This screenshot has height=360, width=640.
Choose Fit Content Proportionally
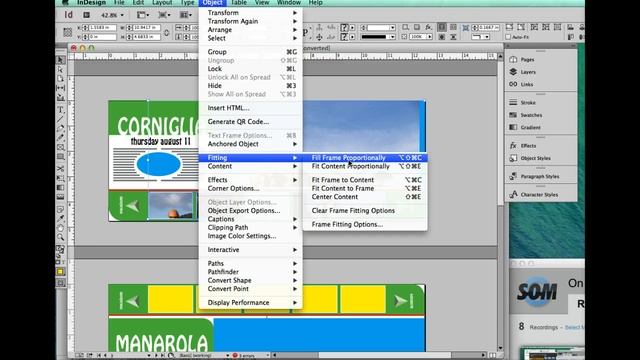pos(365,167)
